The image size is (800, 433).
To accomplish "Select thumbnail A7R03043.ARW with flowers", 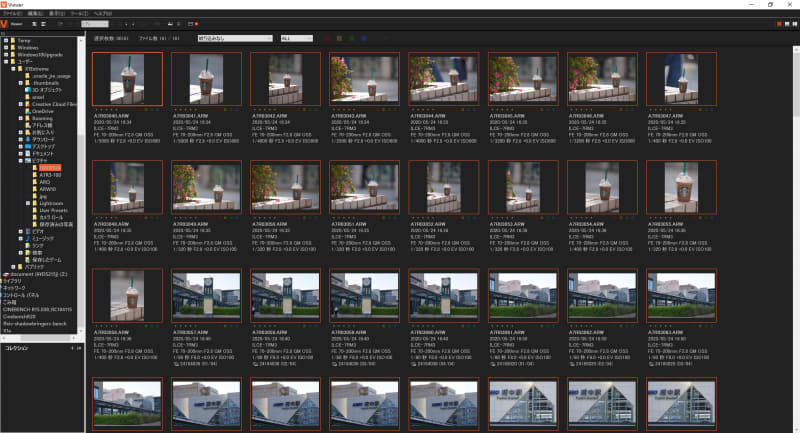I will pos(364,79).
